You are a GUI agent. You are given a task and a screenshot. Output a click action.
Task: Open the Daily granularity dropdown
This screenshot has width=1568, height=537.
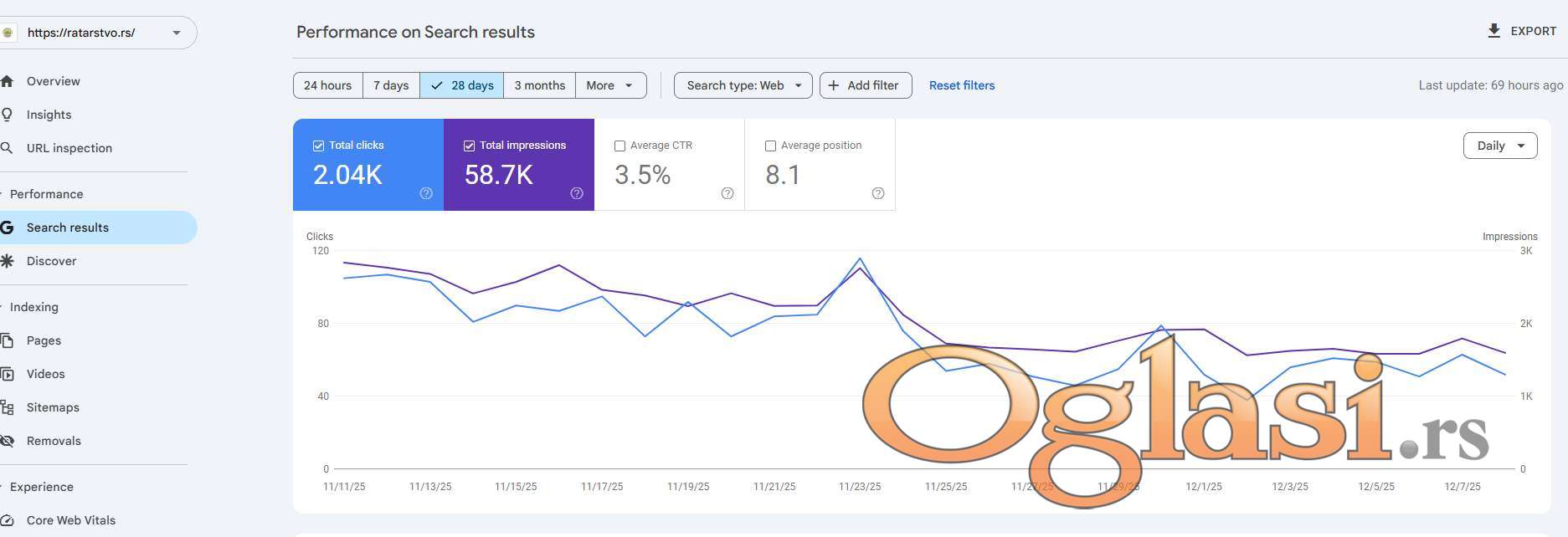click(1499, 146)
